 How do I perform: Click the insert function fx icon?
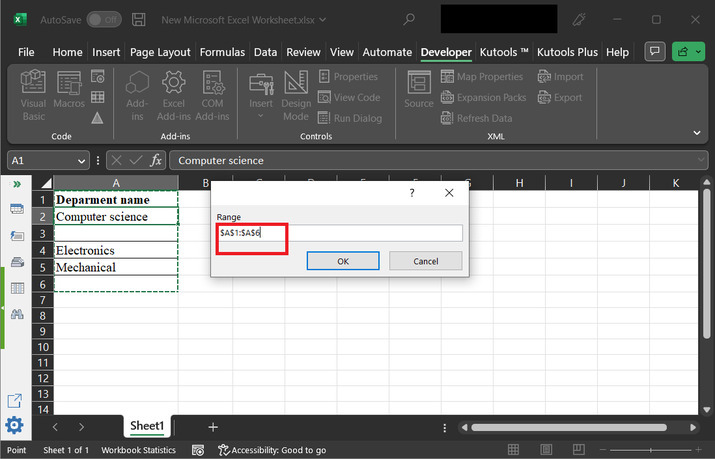pyautogui.click(x=156, y=160)
